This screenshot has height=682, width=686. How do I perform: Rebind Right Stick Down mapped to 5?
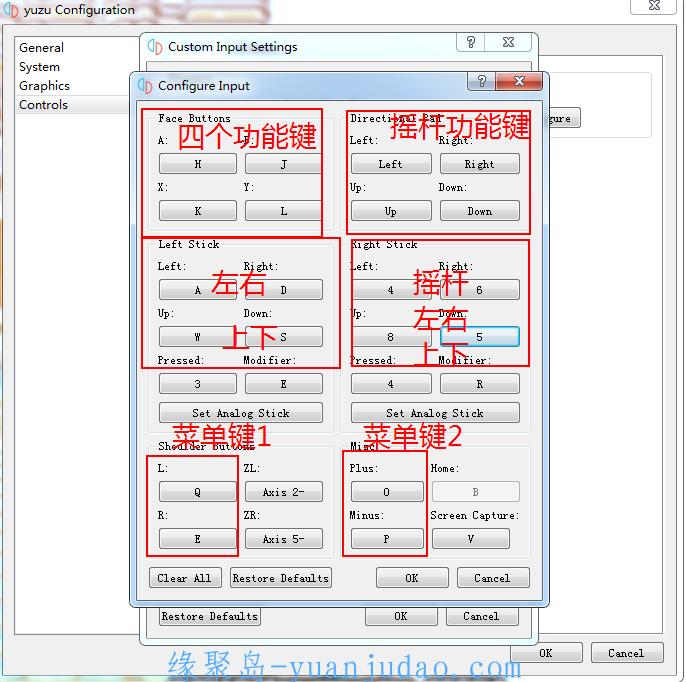pyautogui.click(x=480, y=337)
